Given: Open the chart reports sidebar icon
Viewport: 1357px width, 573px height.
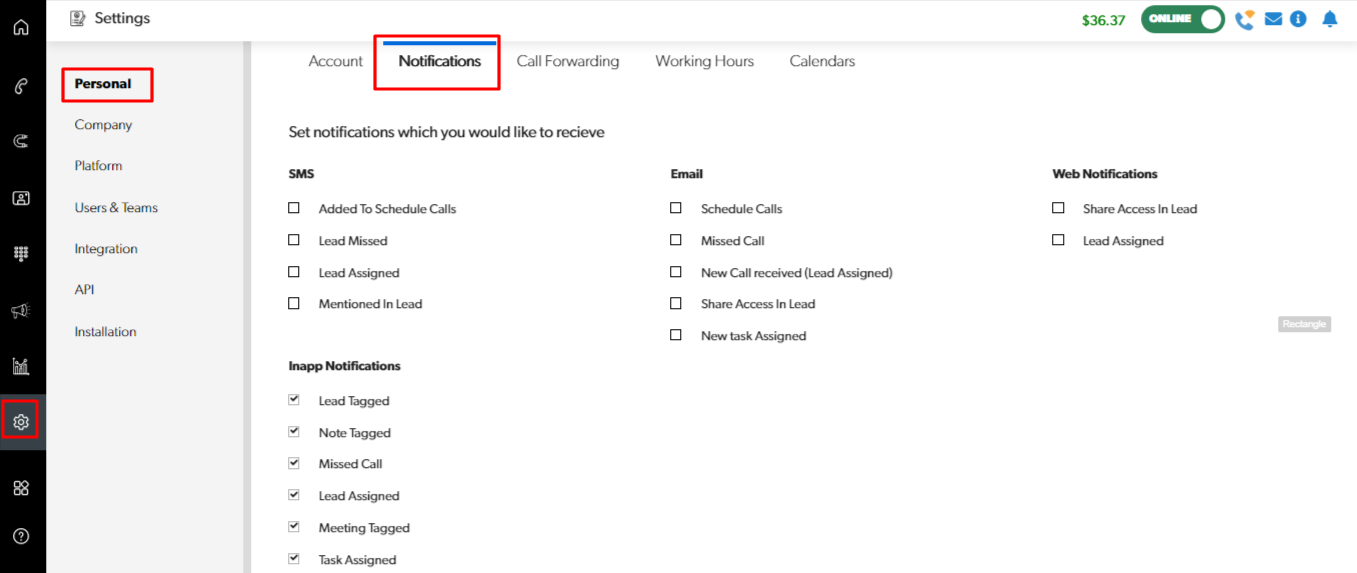Looking at the screenshot, I should [x=21, y=366].
